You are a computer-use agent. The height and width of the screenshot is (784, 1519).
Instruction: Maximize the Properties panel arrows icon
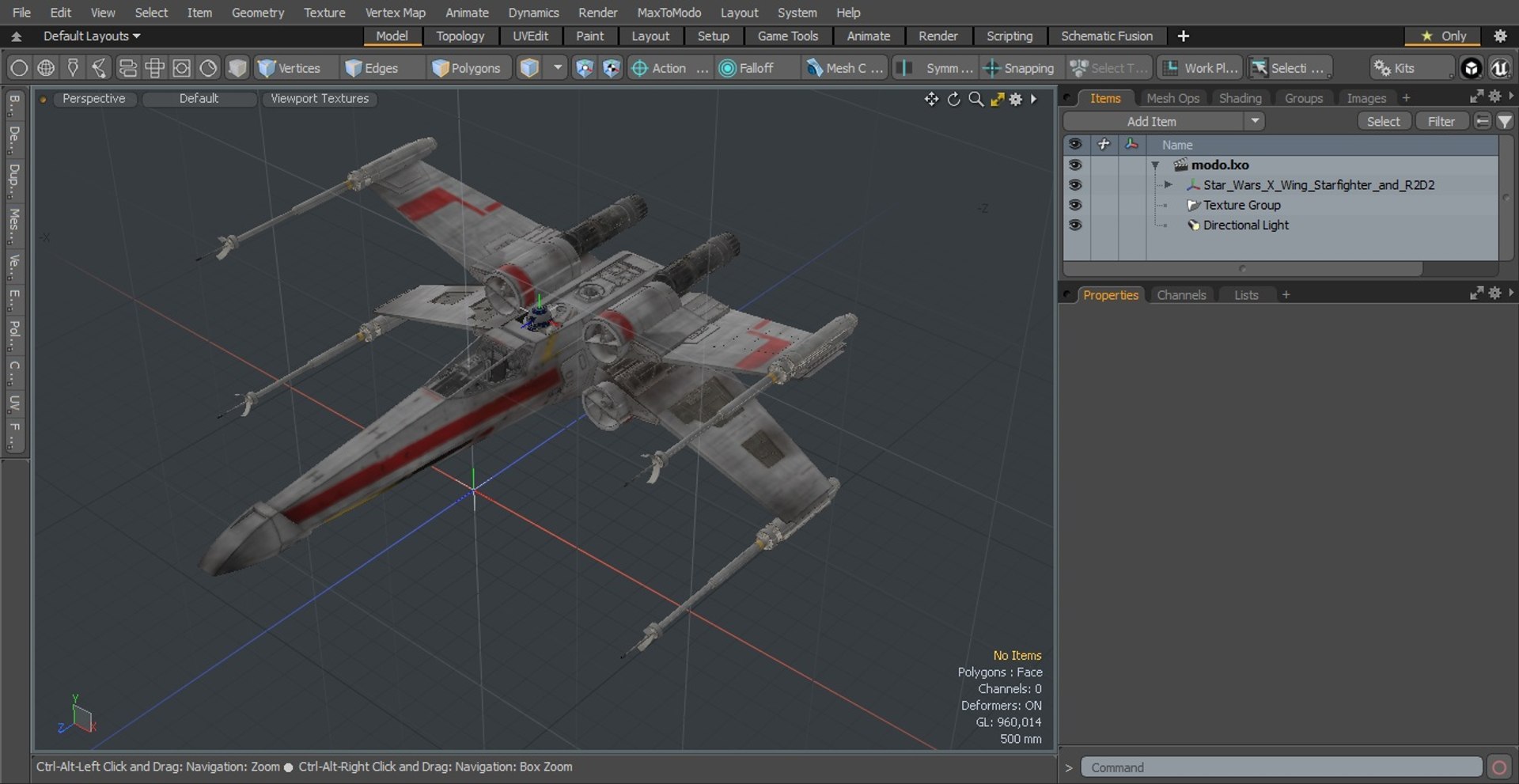click(1476, 294)
